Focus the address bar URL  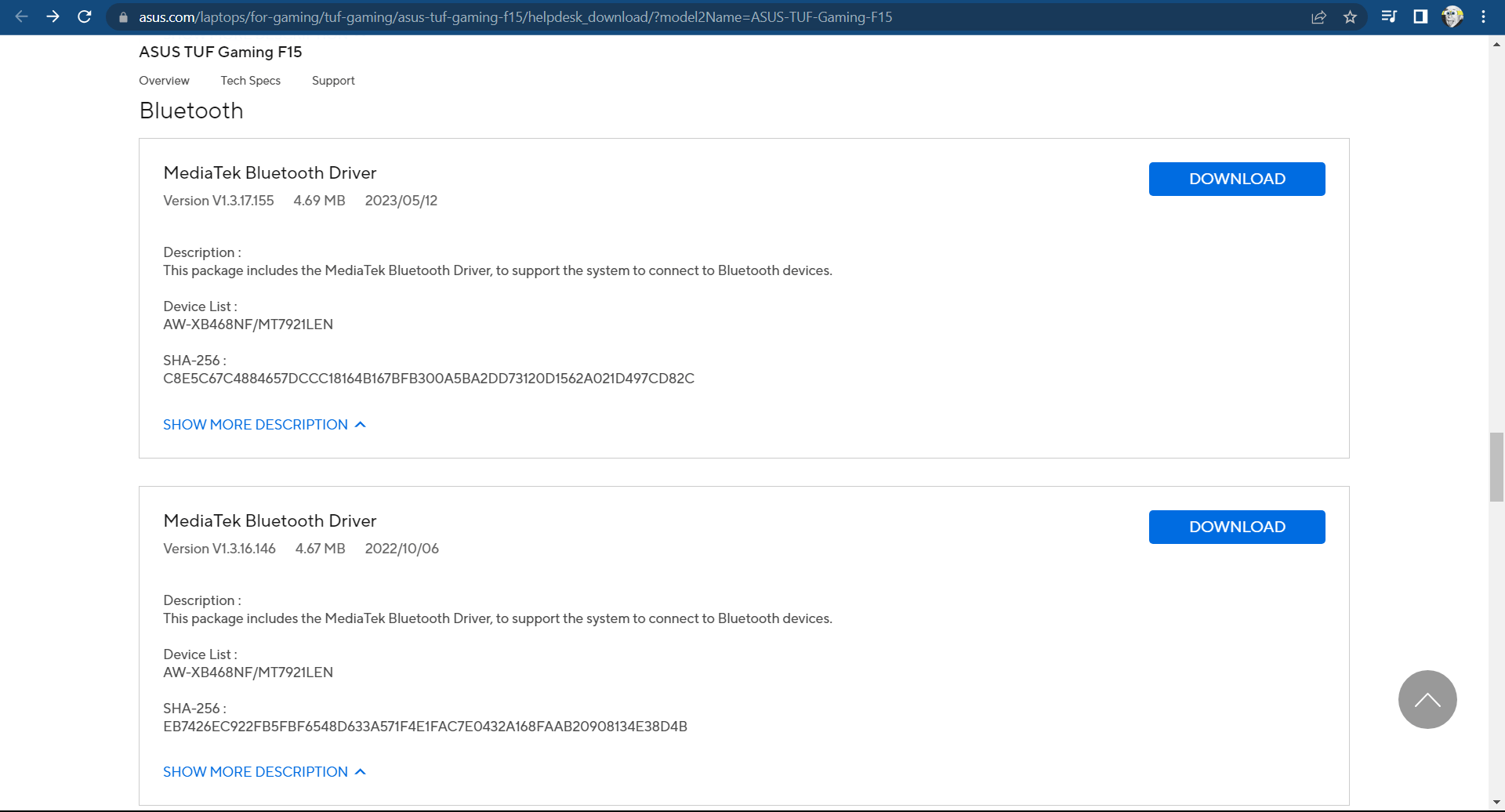[x=516, y=17]
